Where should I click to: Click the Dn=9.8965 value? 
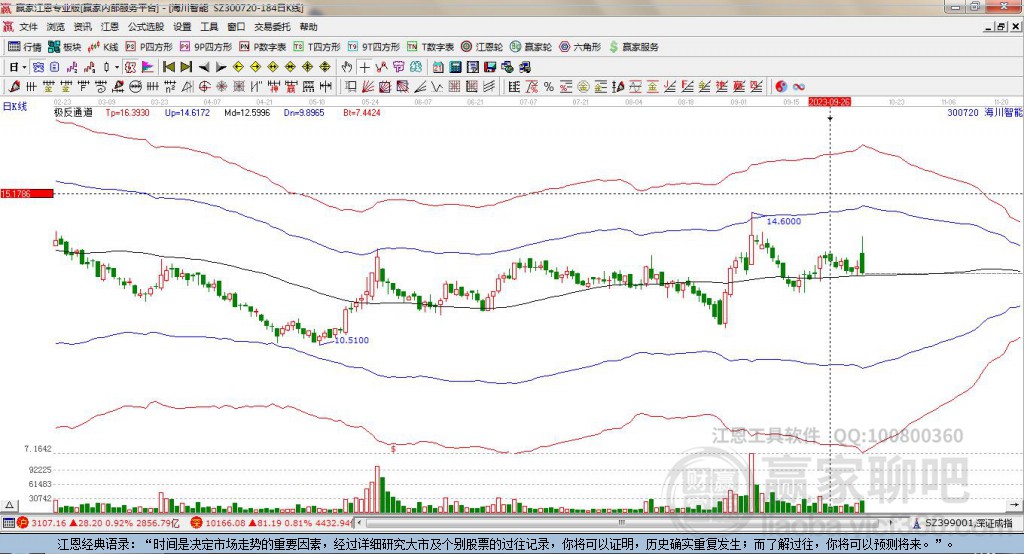(304, 112)
